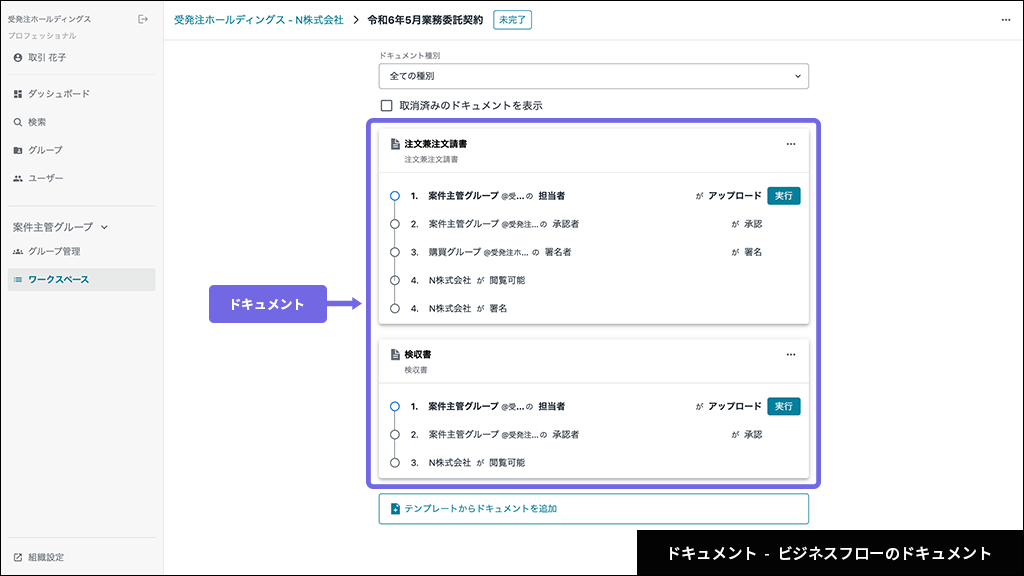Open the 注文兼注文請書 card options menu
The height and width of the screenshot is (576, 1024).
[791, 144]
